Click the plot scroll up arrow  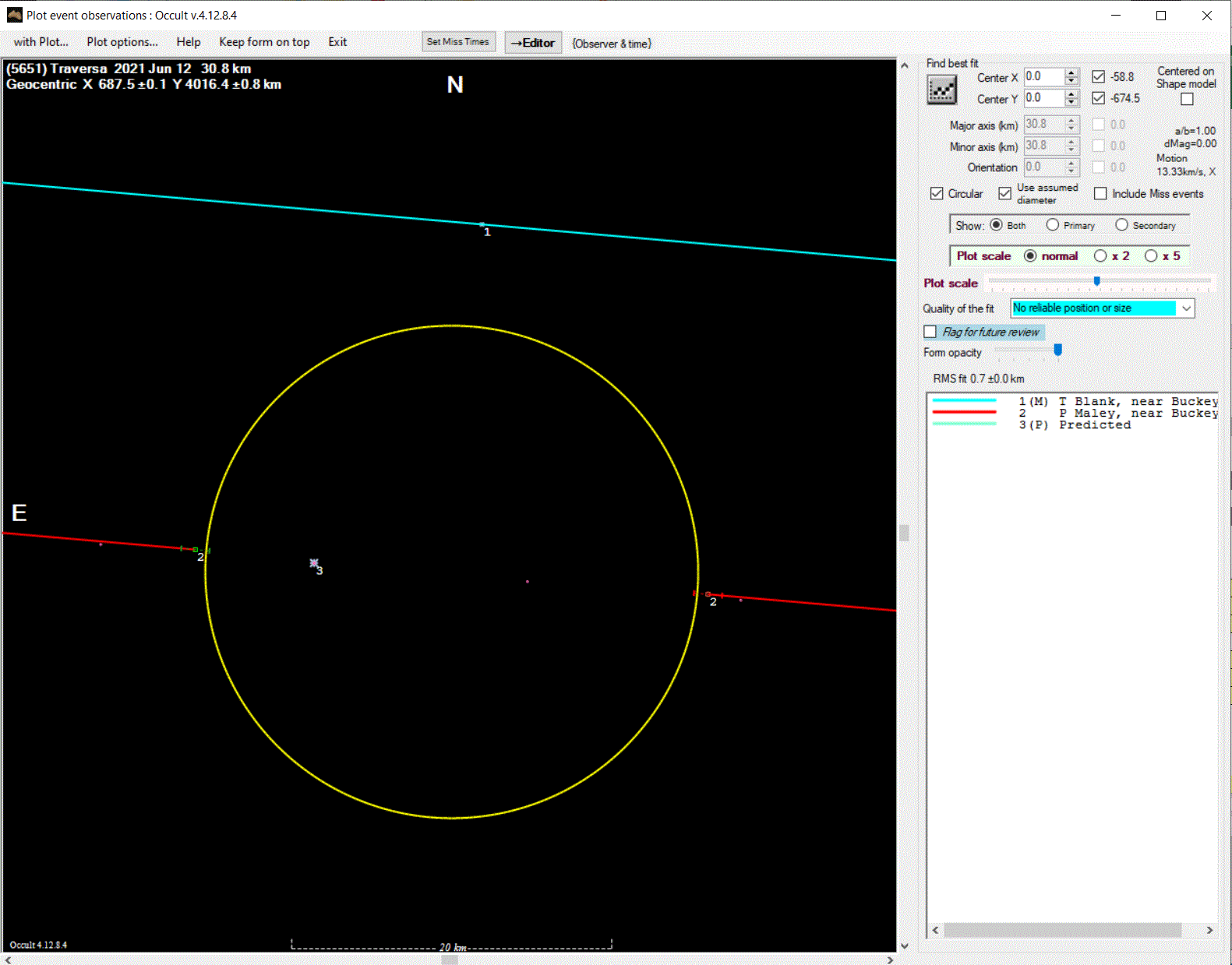(x=904, y=65)
